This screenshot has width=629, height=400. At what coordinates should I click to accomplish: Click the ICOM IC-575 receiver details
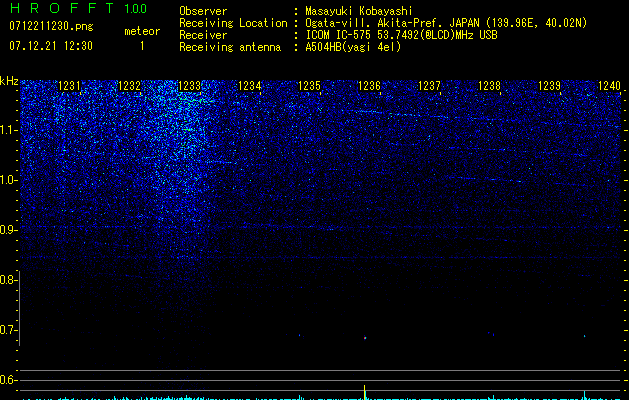(x=401, y=35)
